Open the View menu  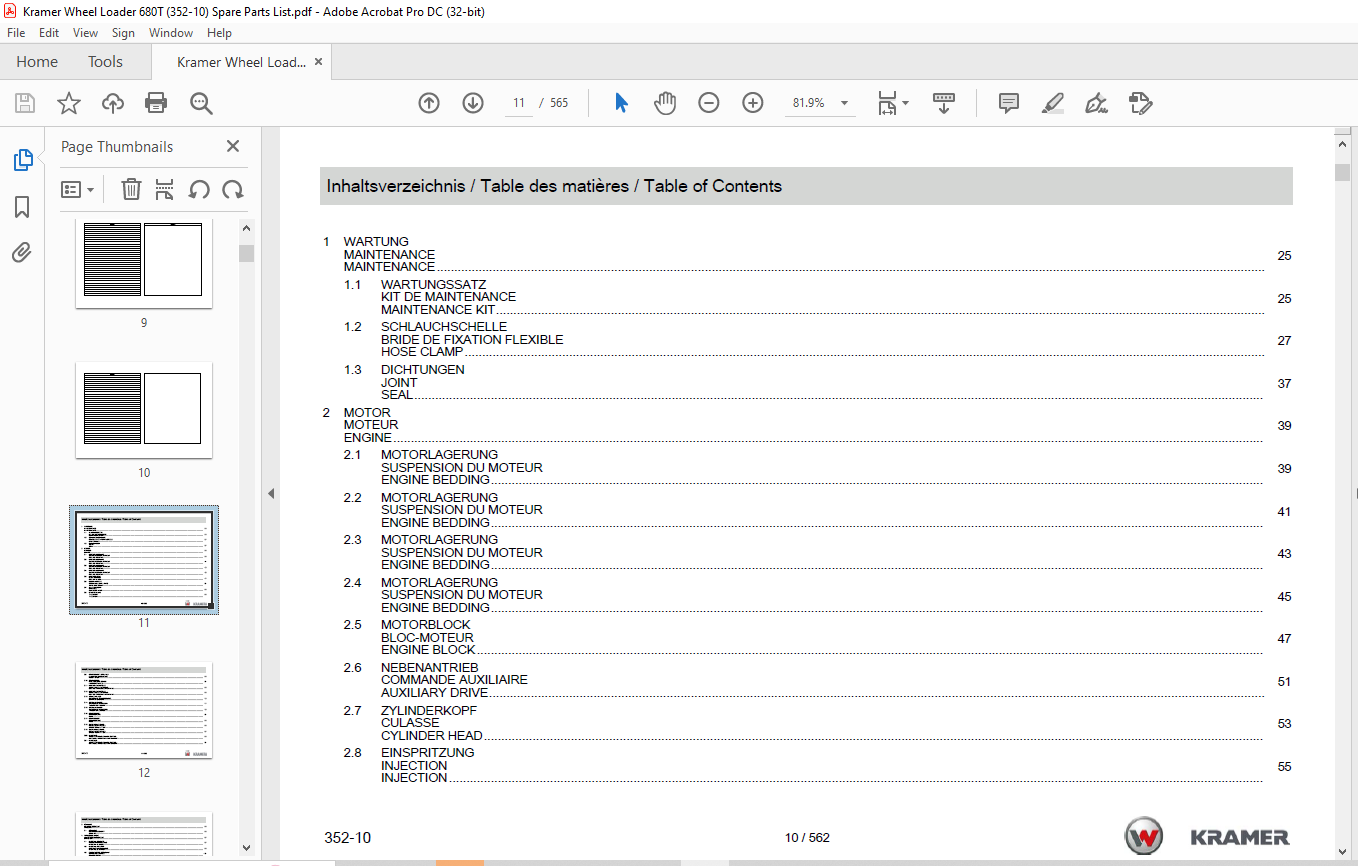tap(85, 33)
